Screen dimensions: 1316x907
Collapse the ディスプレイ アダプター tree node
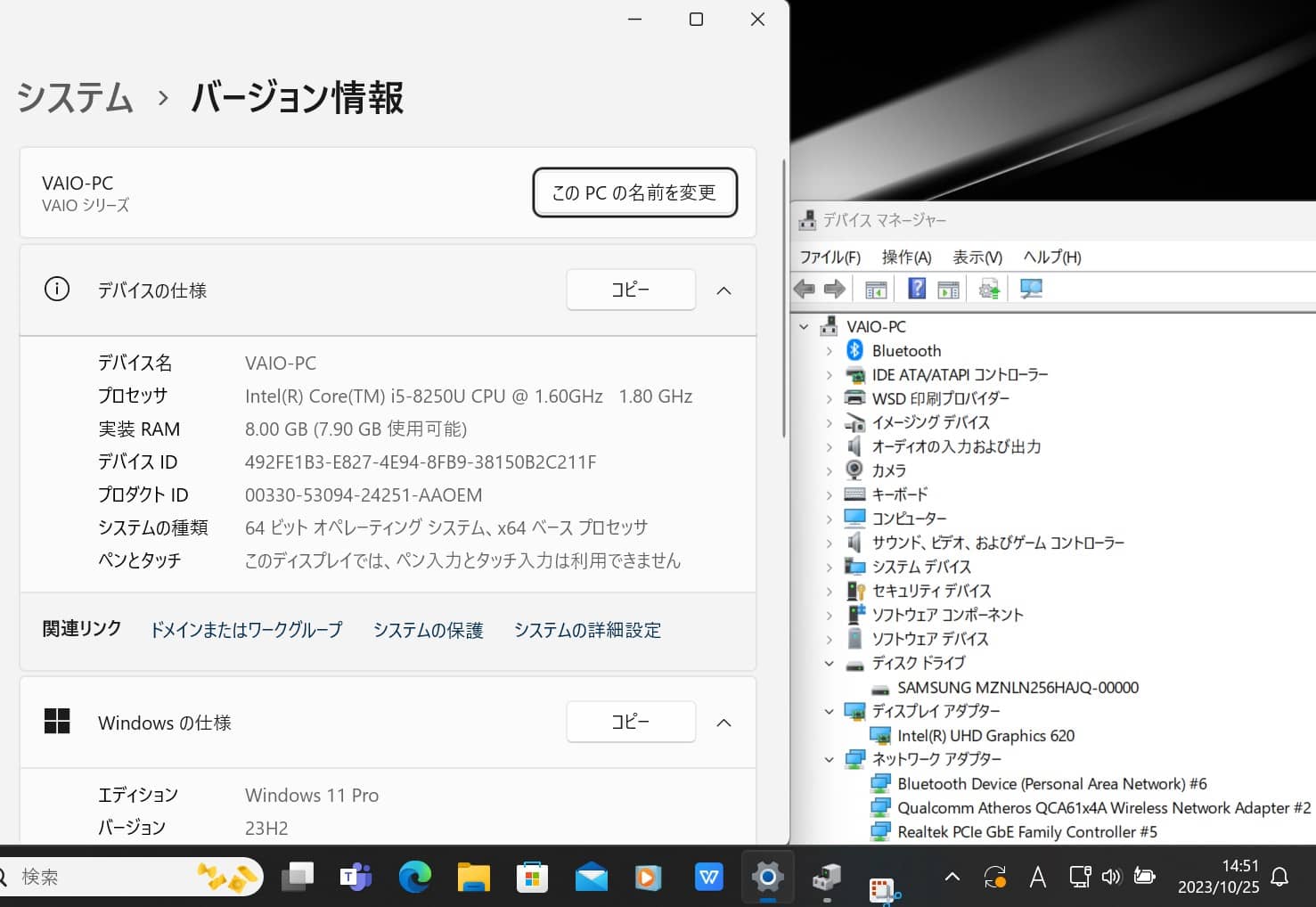(x=829, y=712)
